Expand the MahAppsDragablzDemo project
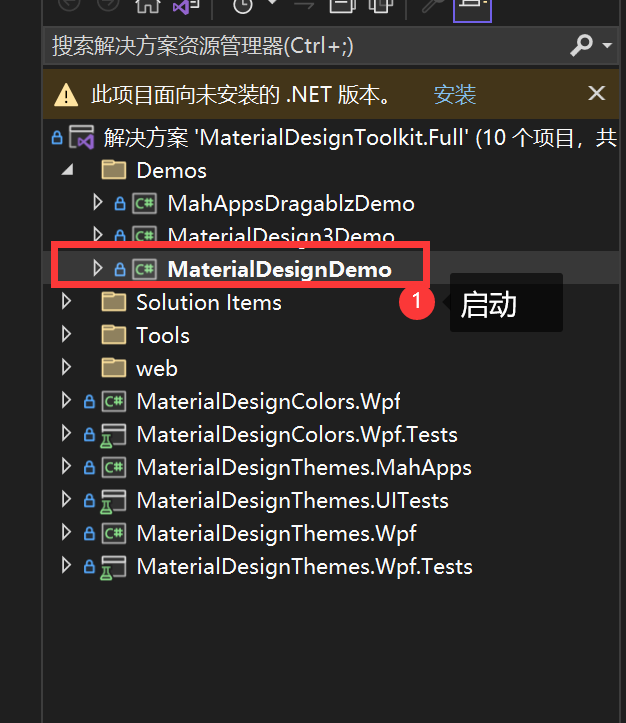626x723 pixels. 97,202
